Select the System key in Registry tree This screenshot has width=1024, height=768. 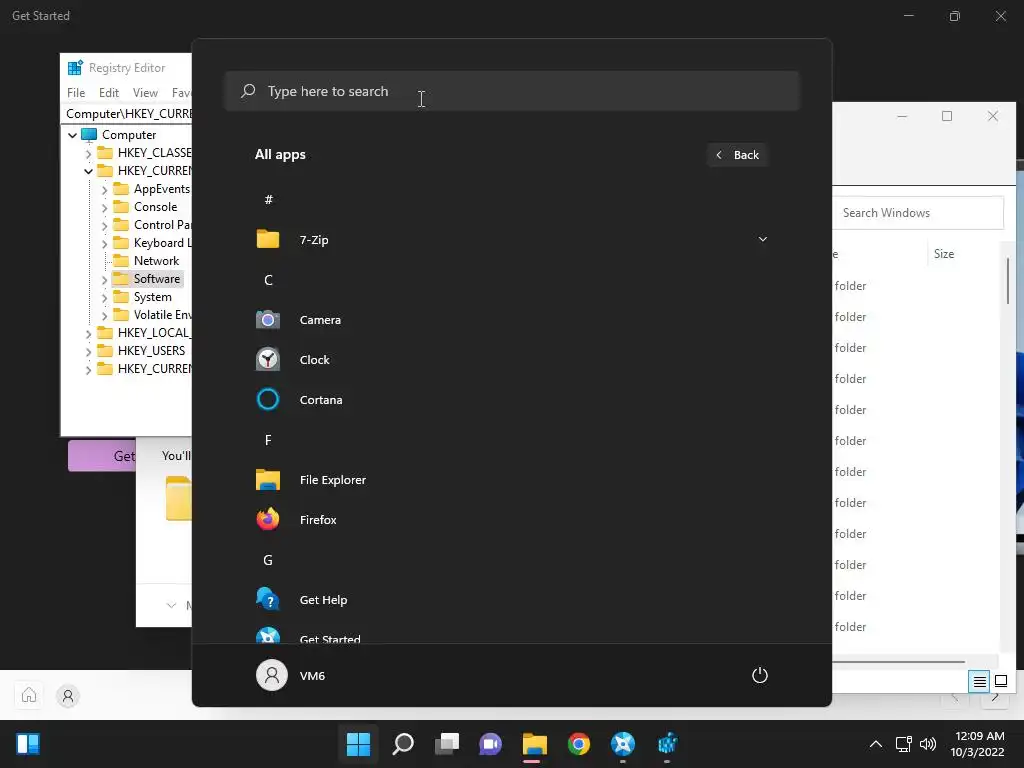[x=152, y=297]
